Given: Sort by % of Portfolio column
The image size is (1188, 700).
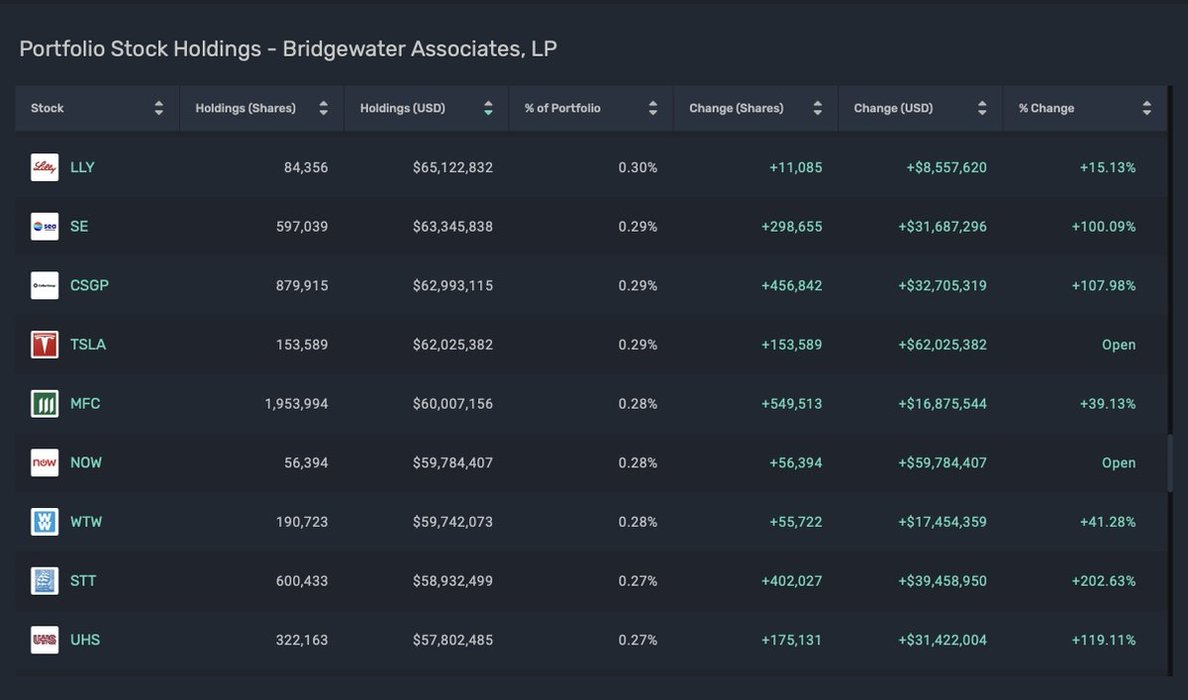Looking at the screenshot, I should [653, 108].
